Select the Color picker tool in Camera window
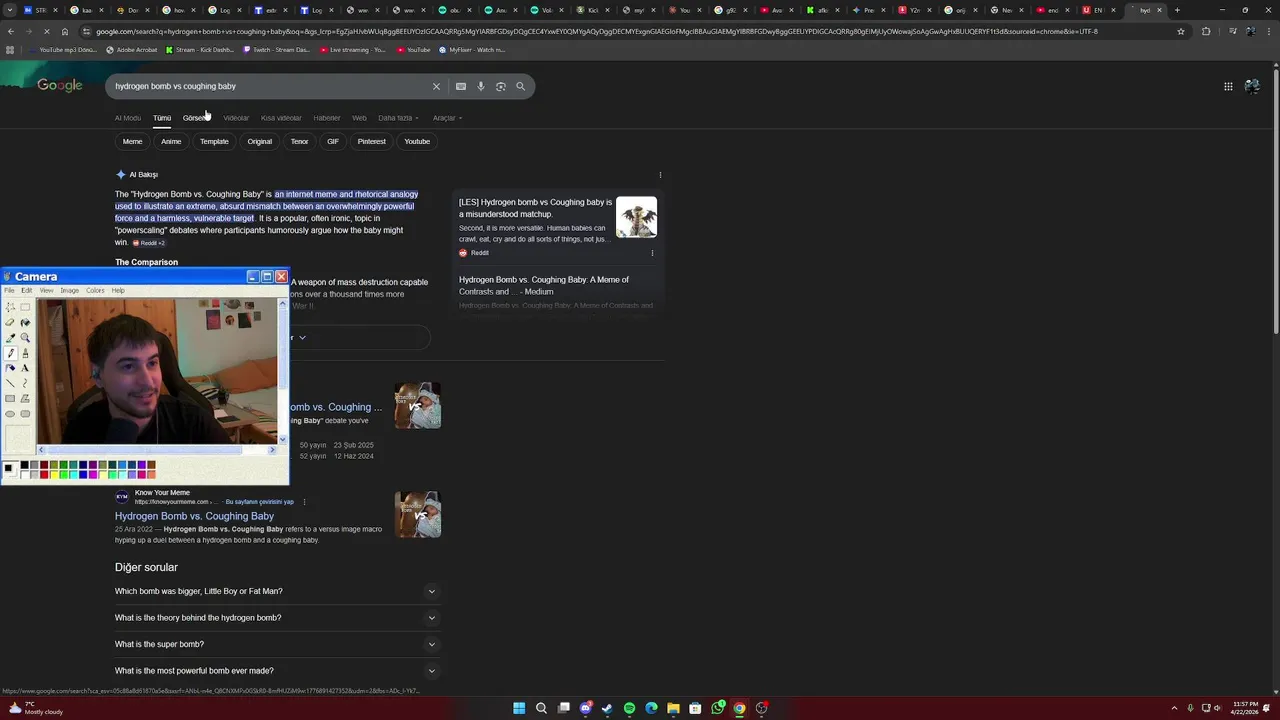The height and width of the screenshot is (720, 1280). (x=10, y=338)
